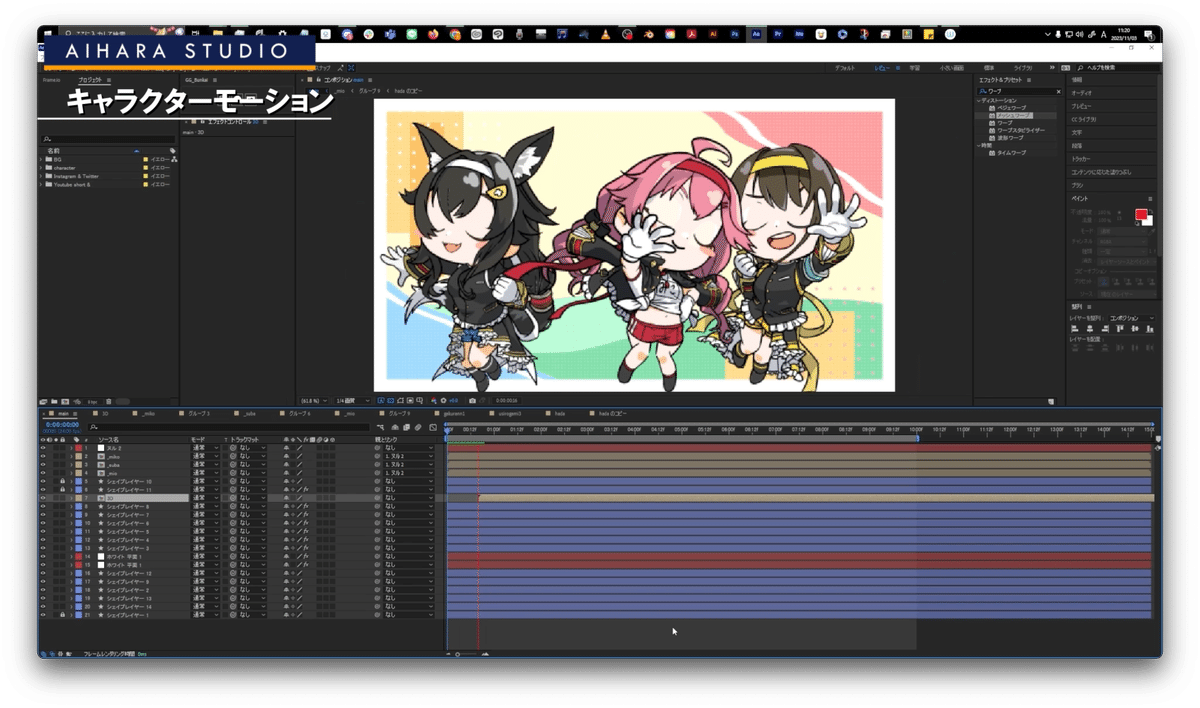Switch to the グループ 3 timeline tab

click(x=199, y=413)
